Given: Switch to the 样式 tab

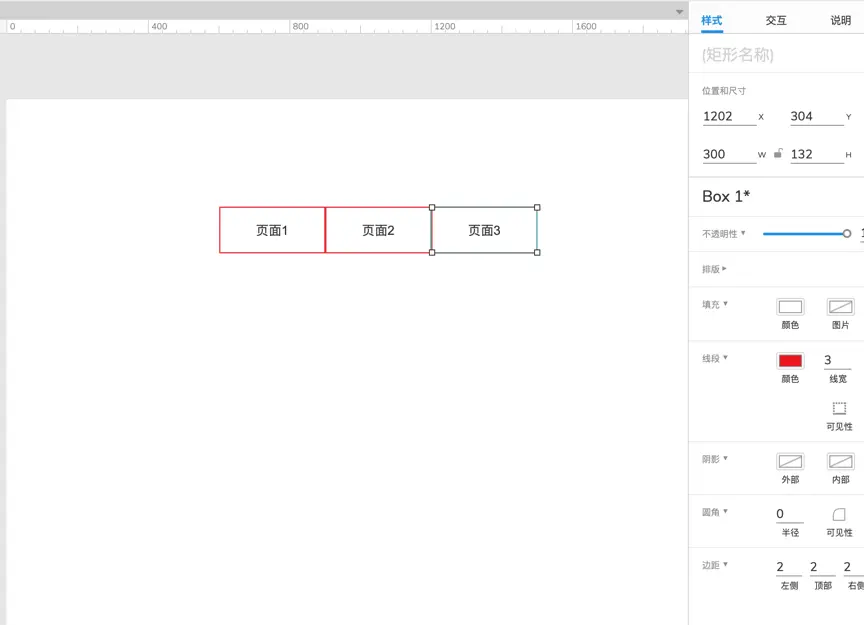Looking at the screenshot, I should [x=711, y=20].
